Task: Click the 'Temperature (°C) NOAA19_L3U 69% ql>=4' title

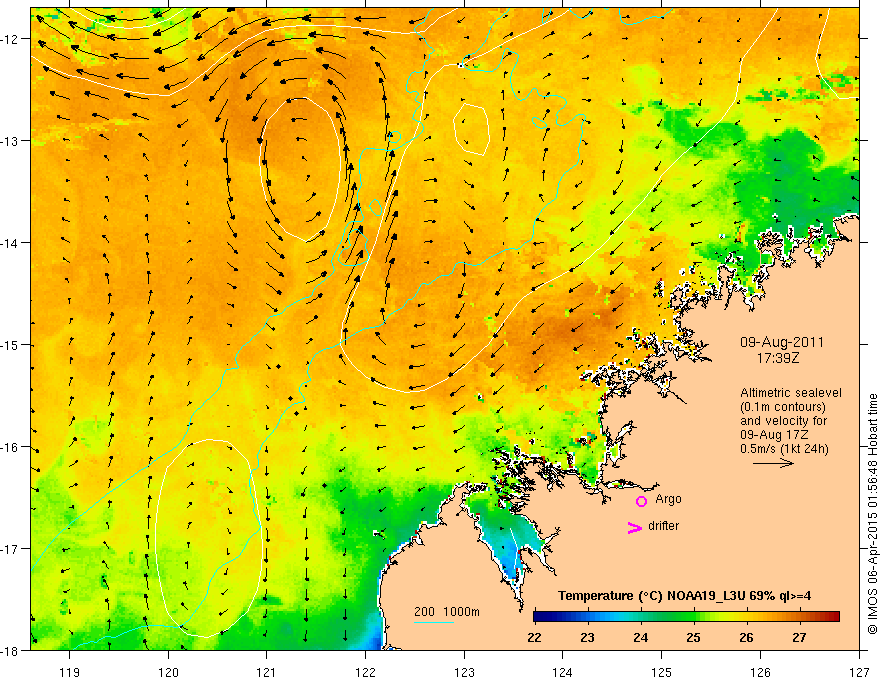Action: 684,596
